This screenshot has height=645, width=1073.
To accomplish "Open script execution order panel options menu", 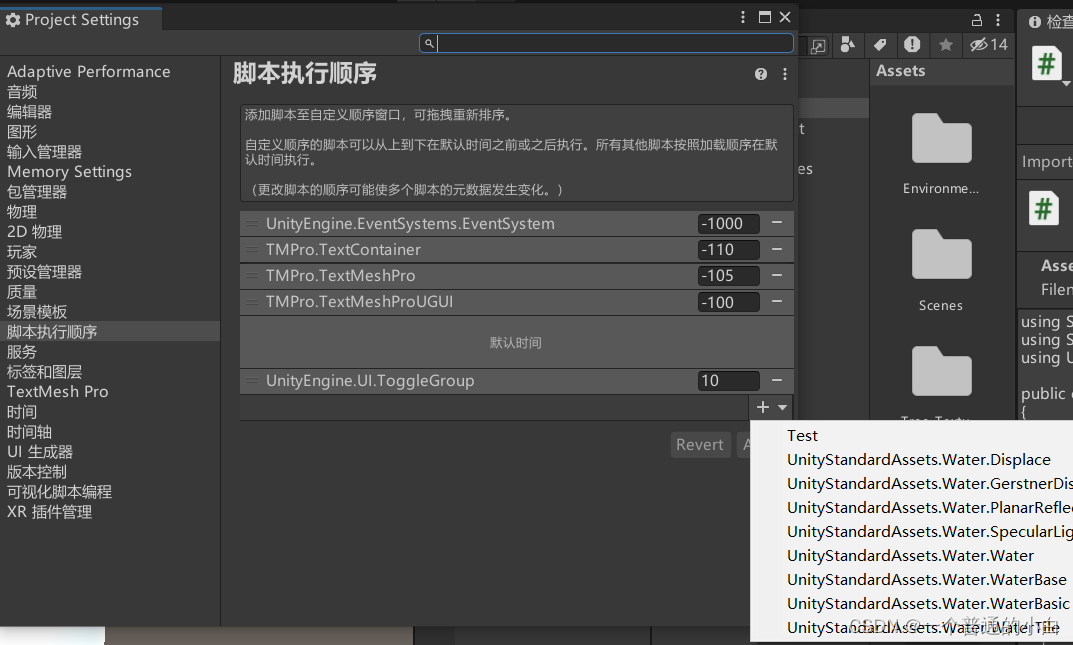I will tap(785, 74).
